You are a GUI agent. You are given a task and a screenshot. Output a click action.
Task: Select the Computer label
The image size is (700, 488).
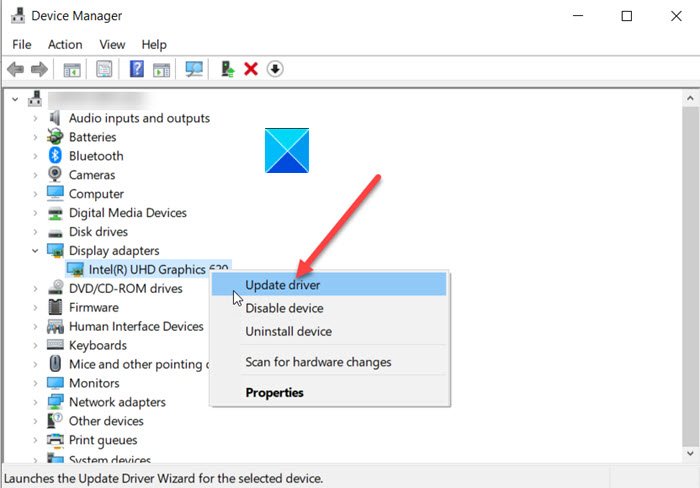pos(96,194)
